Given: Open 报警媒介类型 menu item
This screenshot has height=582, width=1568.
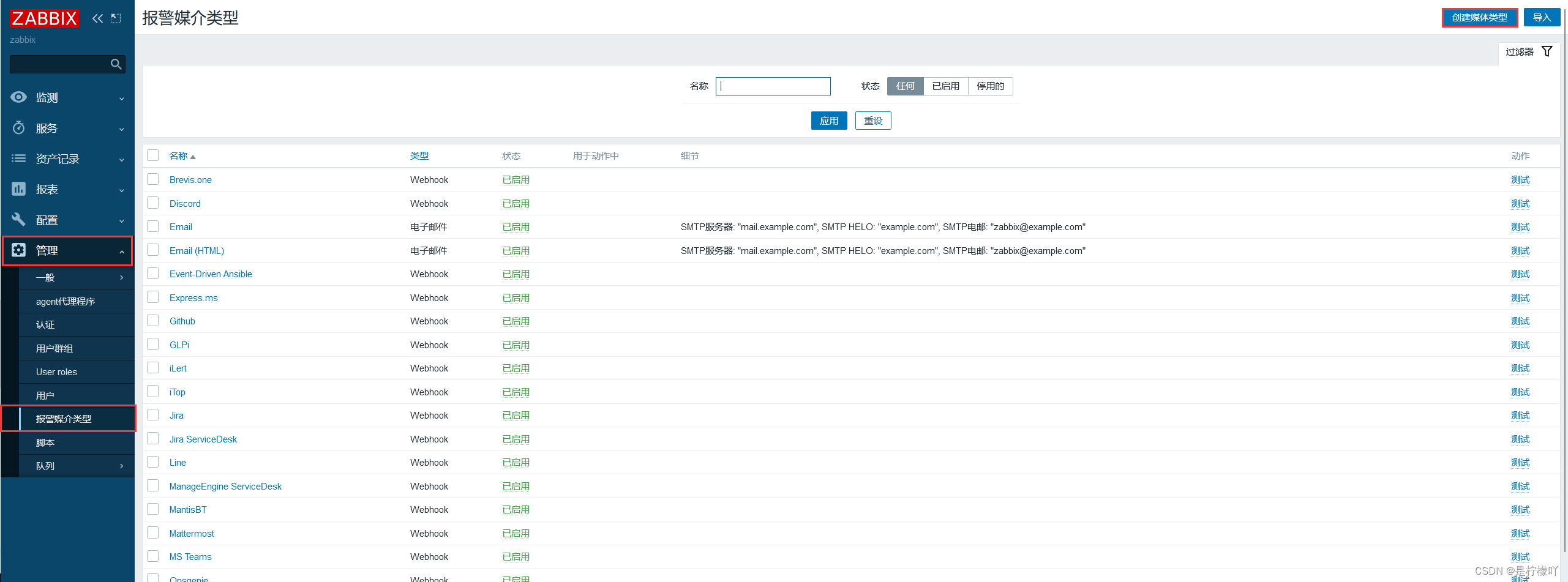Looking at the screenshot, I should click(x=77, y=419).
